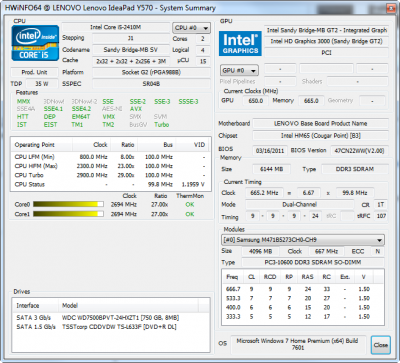Click the Freq column header in modules table
This screenshot has width=400, height=363.
pyautogui.click(x=232, y=277)
